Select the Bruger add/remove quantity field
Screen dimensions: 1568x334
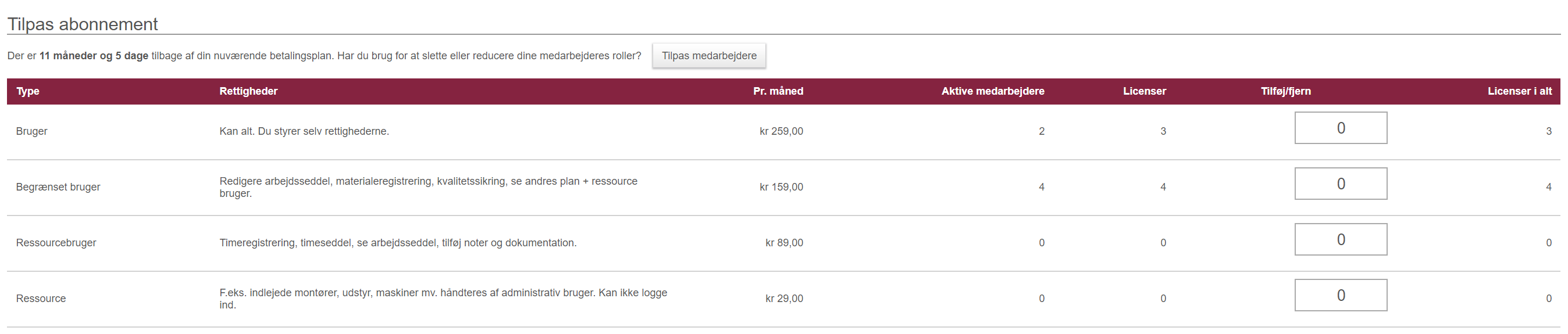[1341, 128]
